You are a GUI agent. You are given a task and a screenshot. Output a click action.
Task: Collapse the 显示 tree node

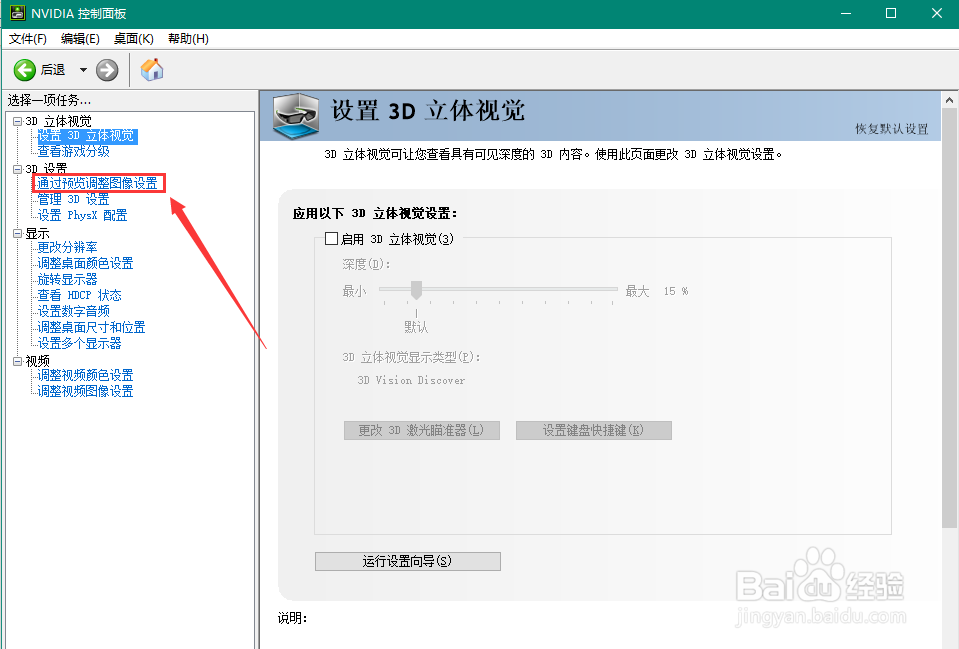[x=18, y=233]
